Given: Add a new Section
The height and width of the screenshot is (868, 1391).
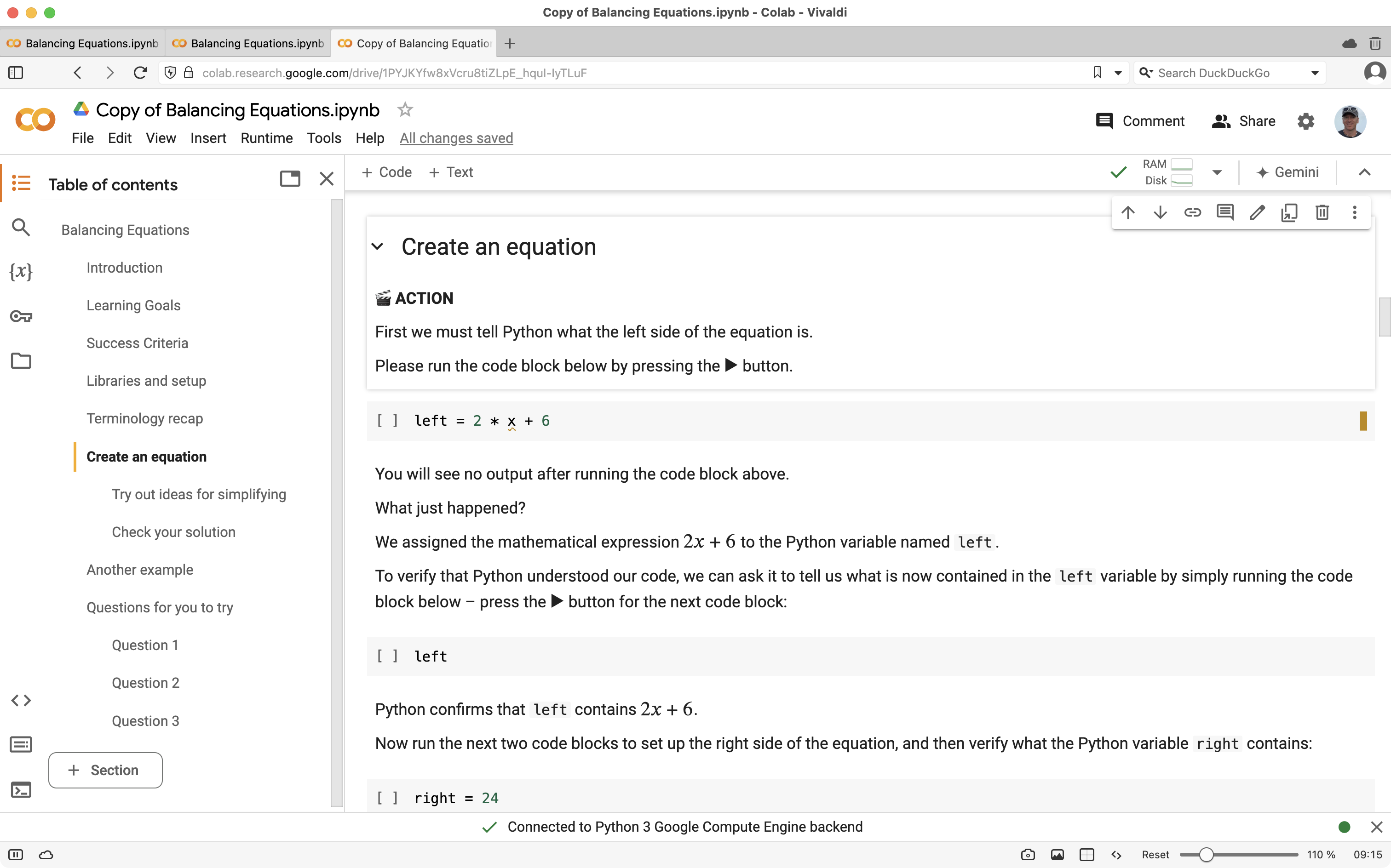Looking at the screenshot, I should click(105, 771).
